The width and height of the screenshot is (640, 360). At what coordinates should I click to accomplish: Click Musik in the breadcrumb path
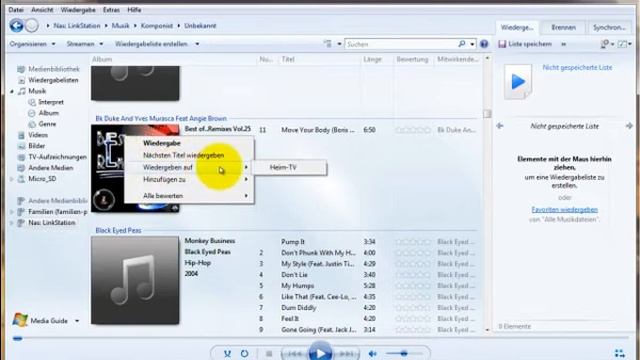pyautogui.click(x=120, y=26)
